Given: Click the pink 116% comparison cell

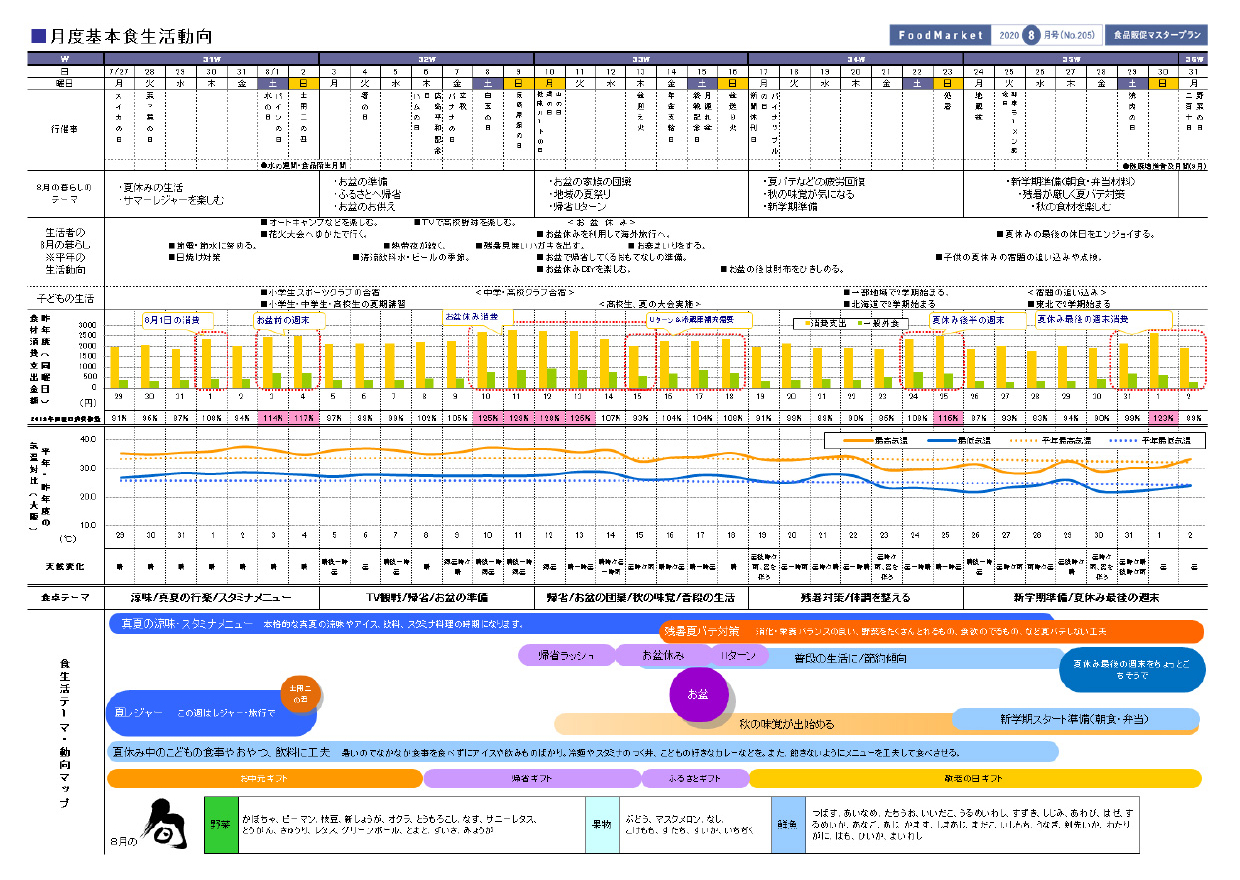Looking at the screenshot, I should point(947,416).
